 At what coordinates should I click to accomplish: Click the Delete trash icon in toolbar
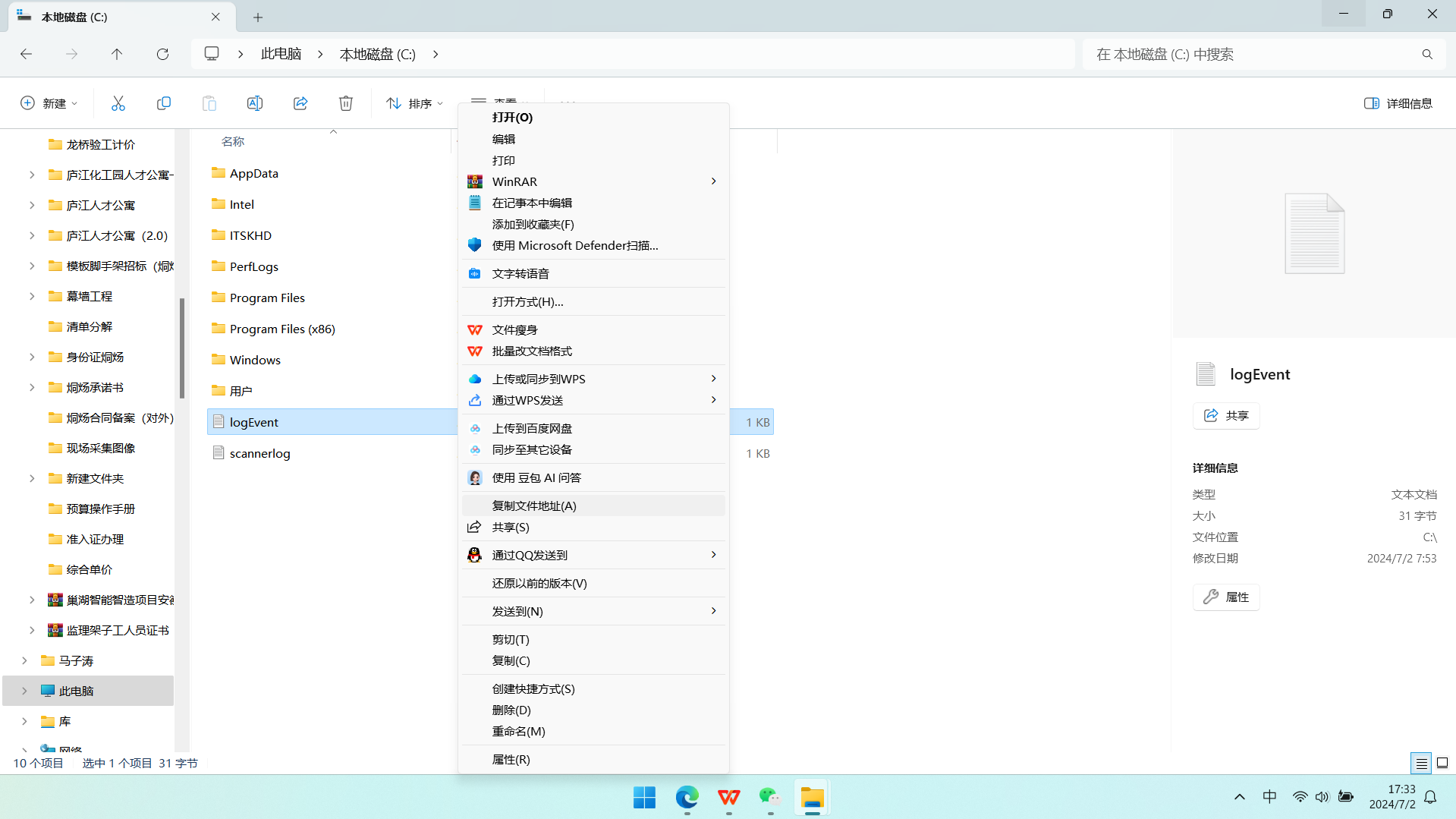tap(346, 103)
